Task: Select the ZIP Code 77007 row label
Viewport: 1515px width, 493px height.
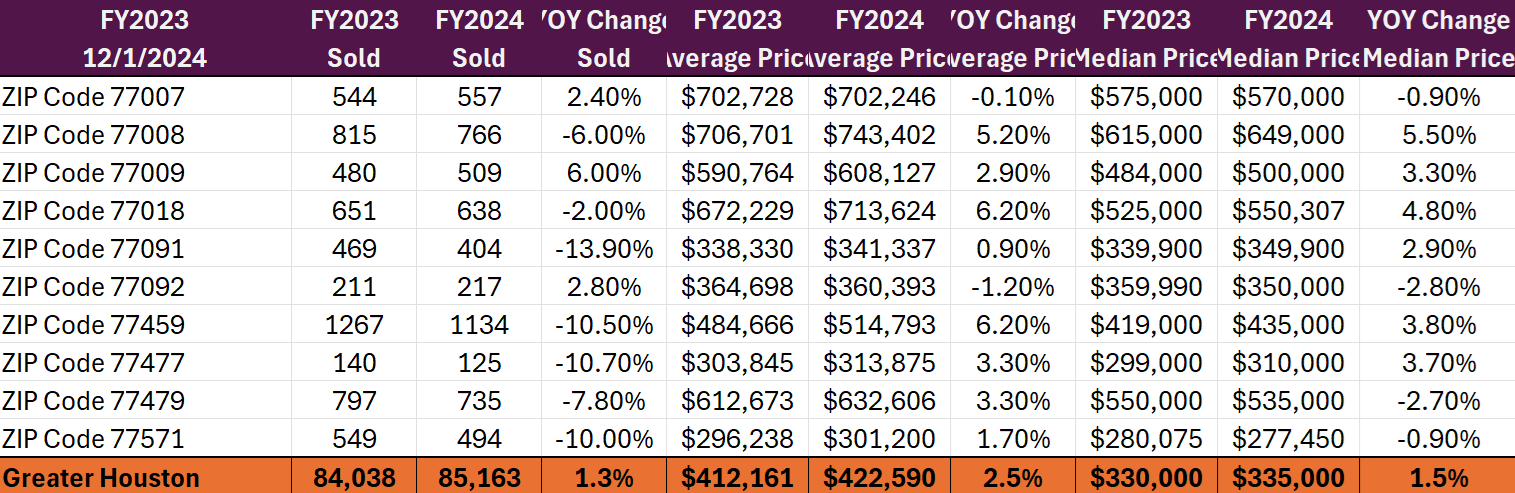Action: click(x=93, y=97)
